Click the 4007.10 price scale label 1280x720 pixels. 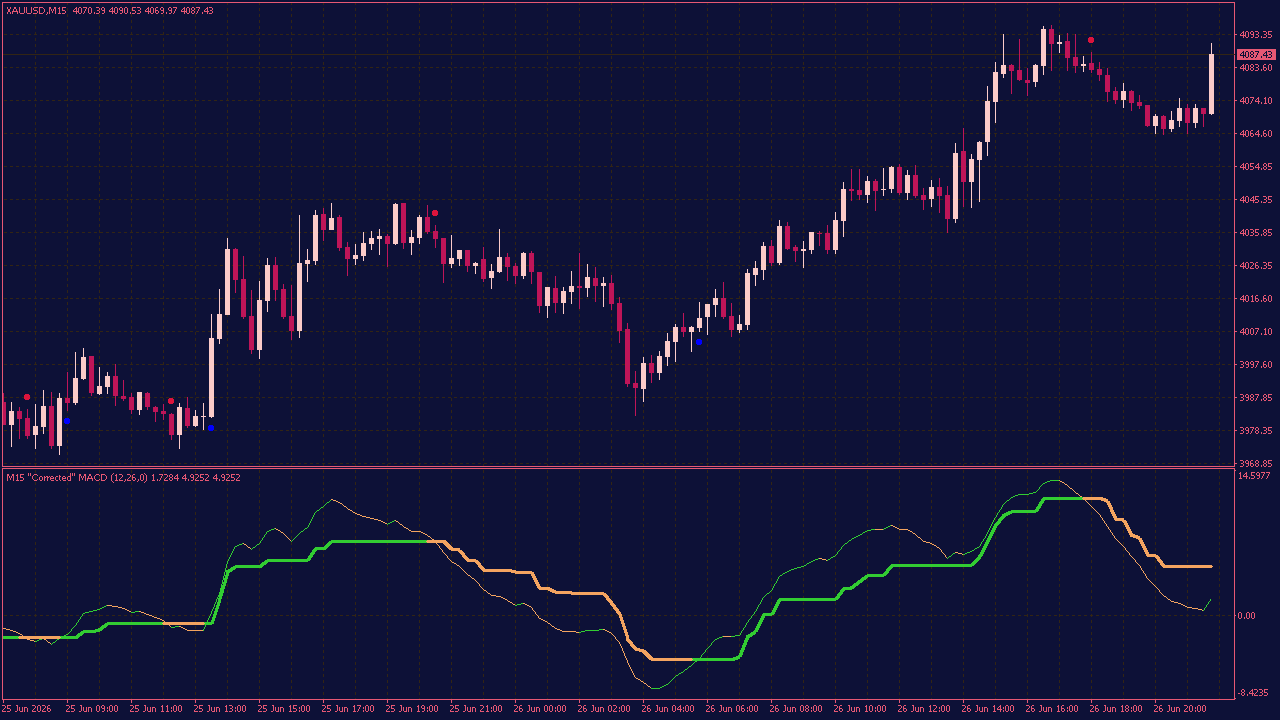pyautogui.click(x=1255, y=331)
